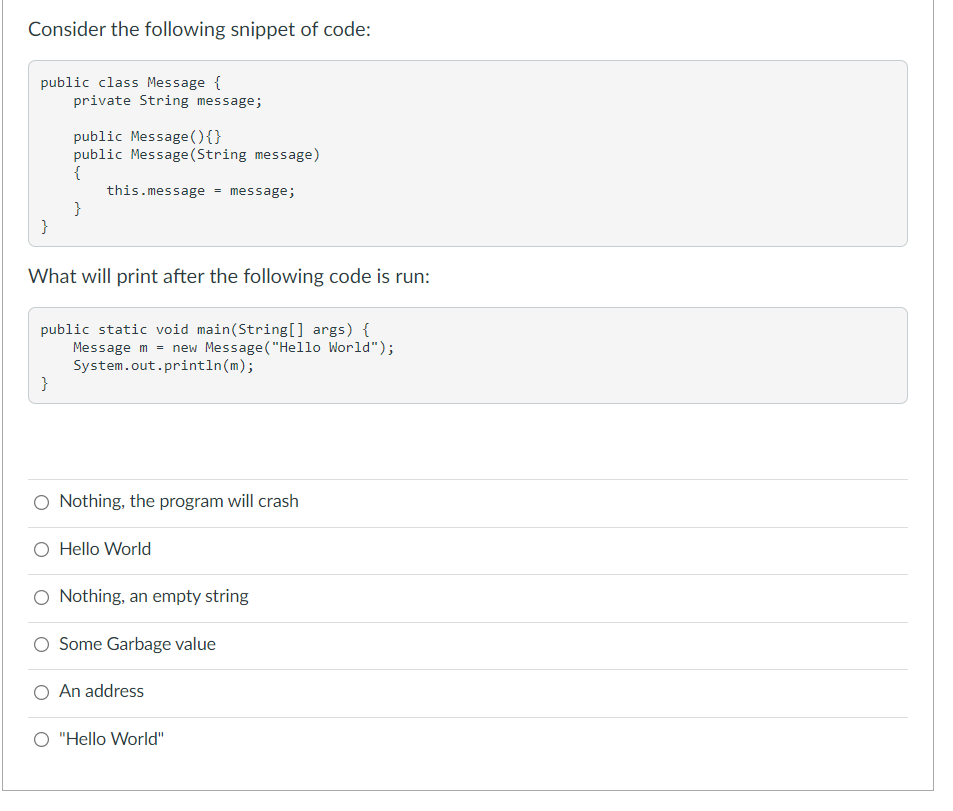
Task: Click the 'public Message(String message)' constructor line
Action: (196, 154)
